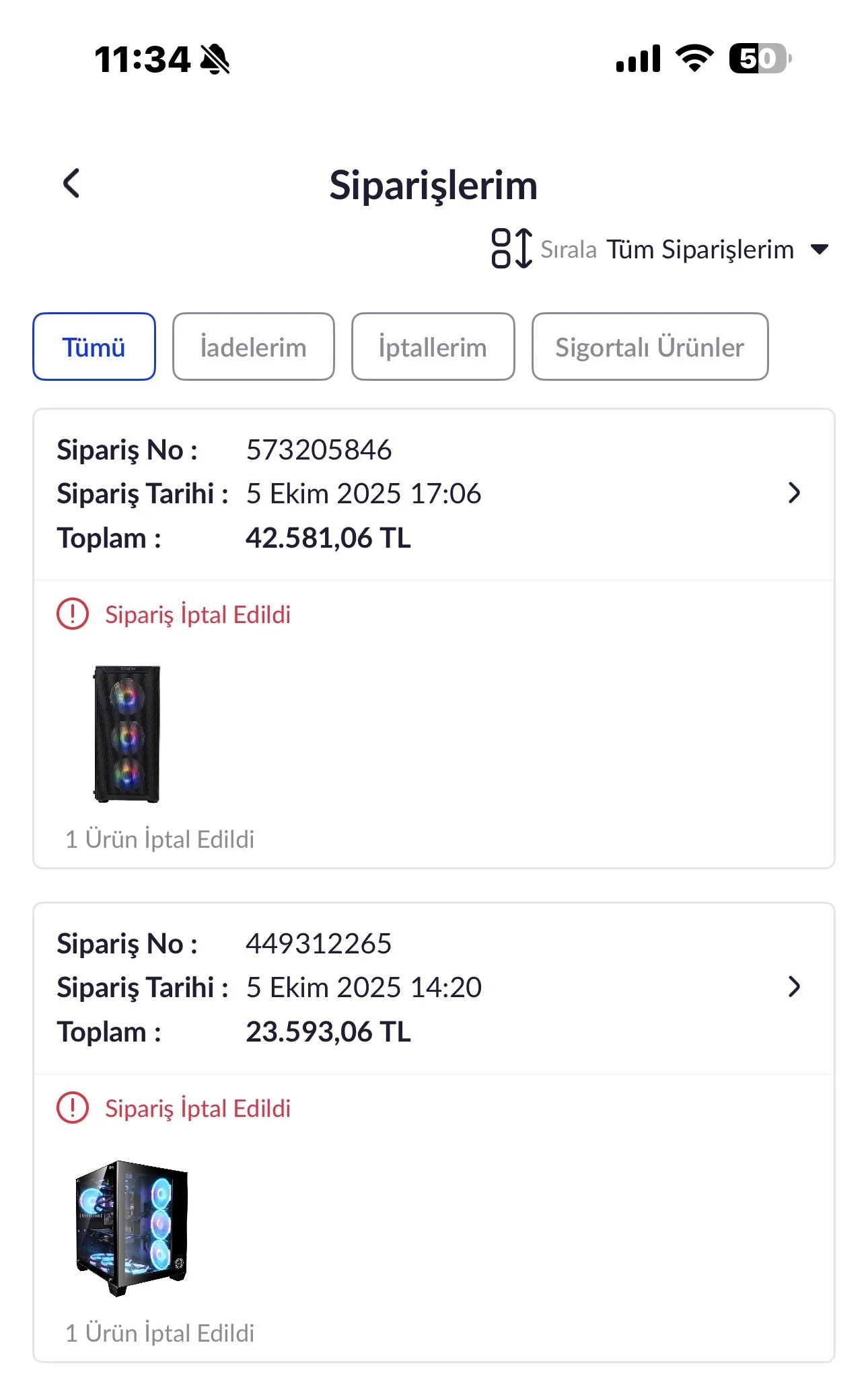
Task: Open the black RGB tower PC thumbnail
Action: (127, 734)
